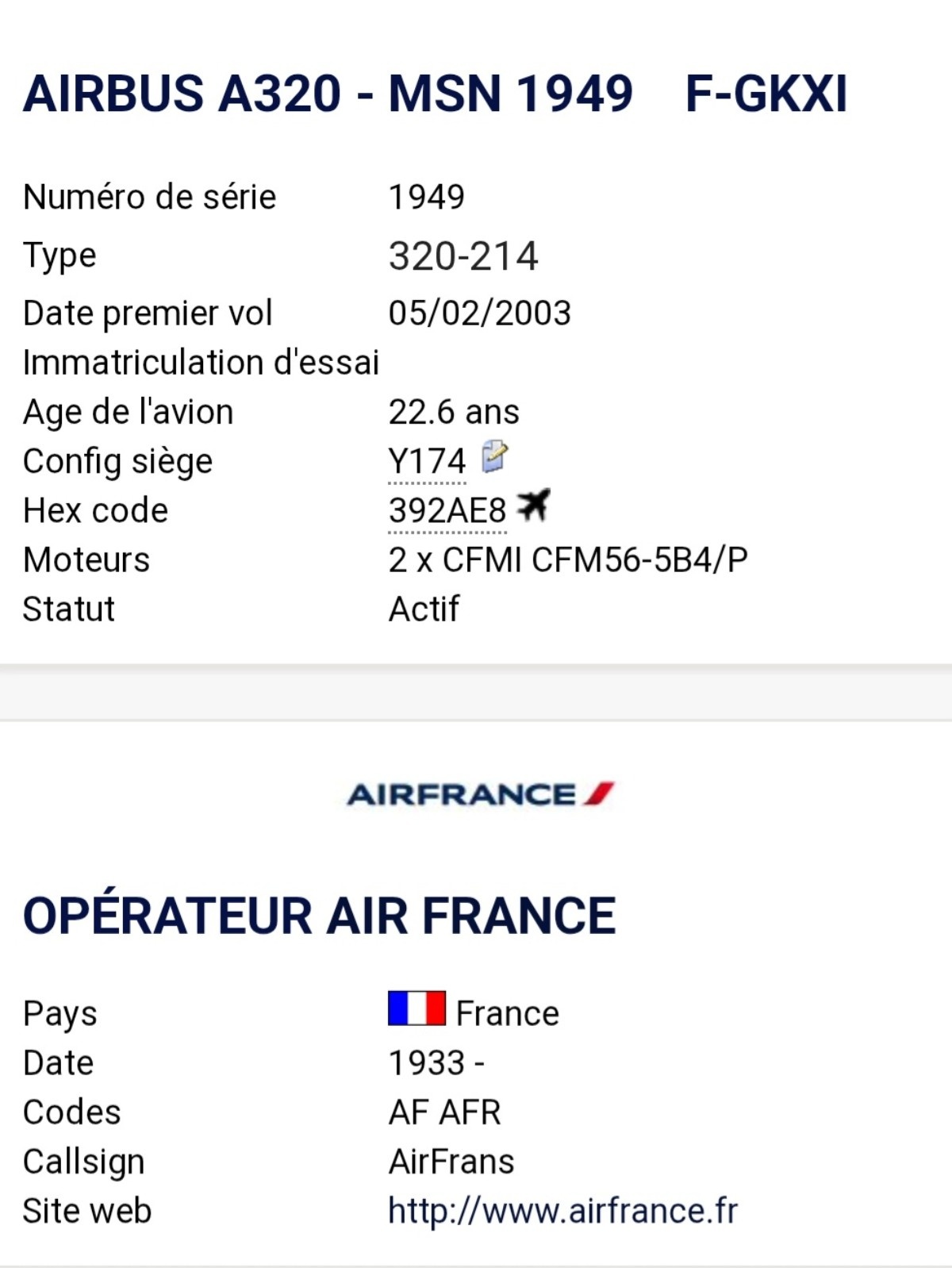Click the engines value CFM56-5B4/P
Screen dimensions: 952x1268
point(567,560)
